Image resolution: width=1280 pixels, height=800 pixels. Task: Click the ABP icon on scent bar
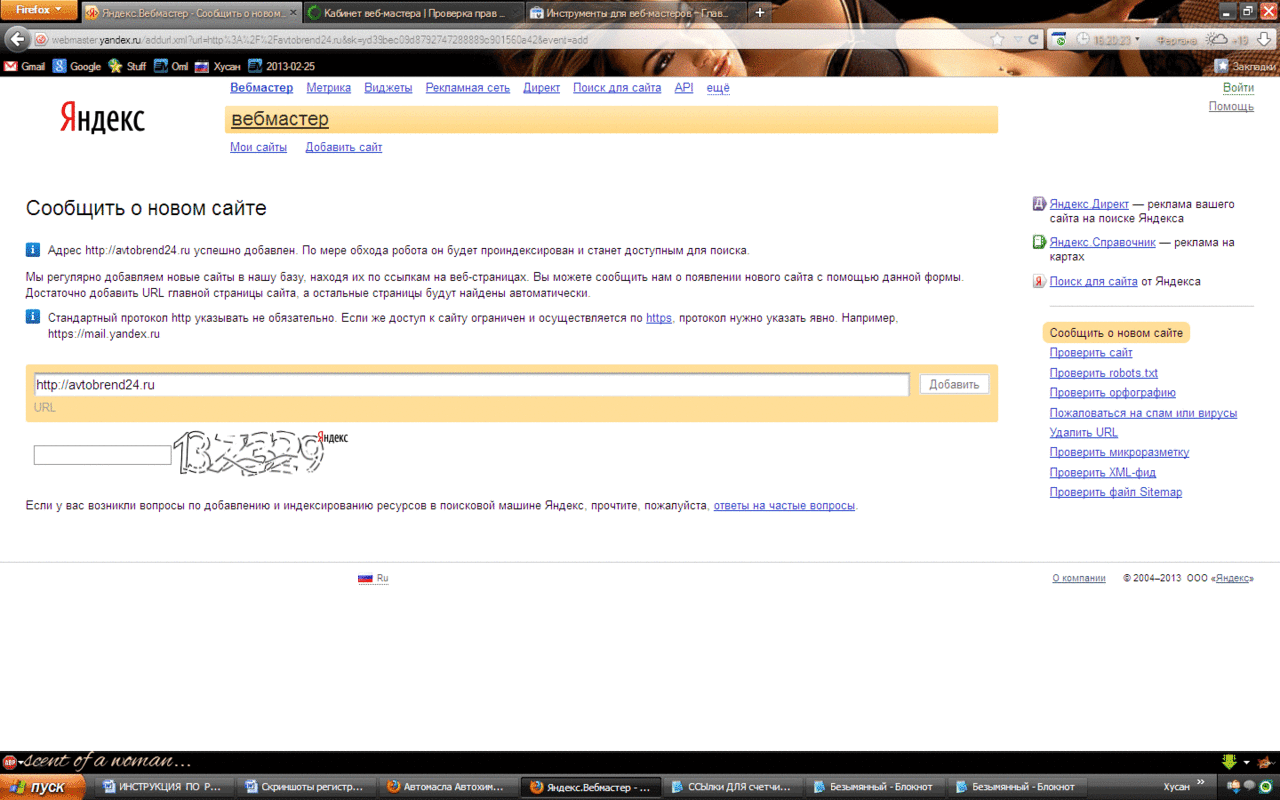[x=10, y=762]
